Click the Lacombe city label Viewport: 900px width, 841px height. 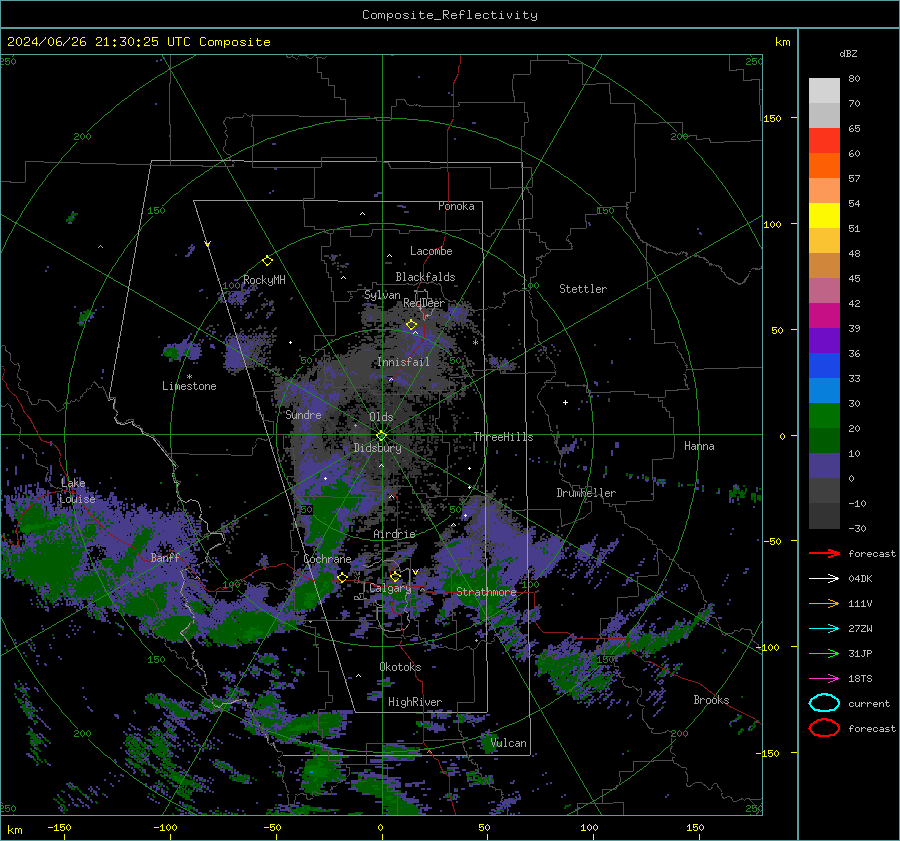(431, 251)
